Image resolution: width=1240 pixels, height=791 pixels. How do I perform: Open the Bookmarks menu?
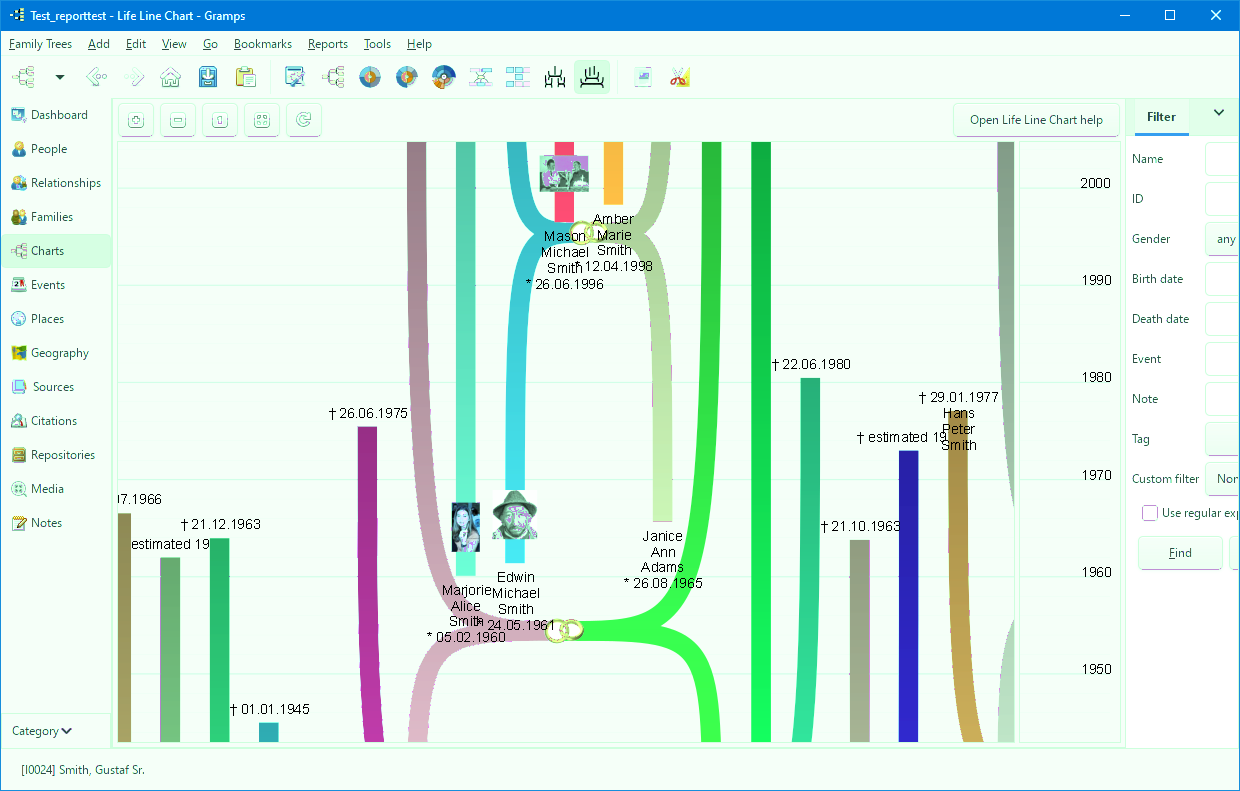(x=263, y=44)
